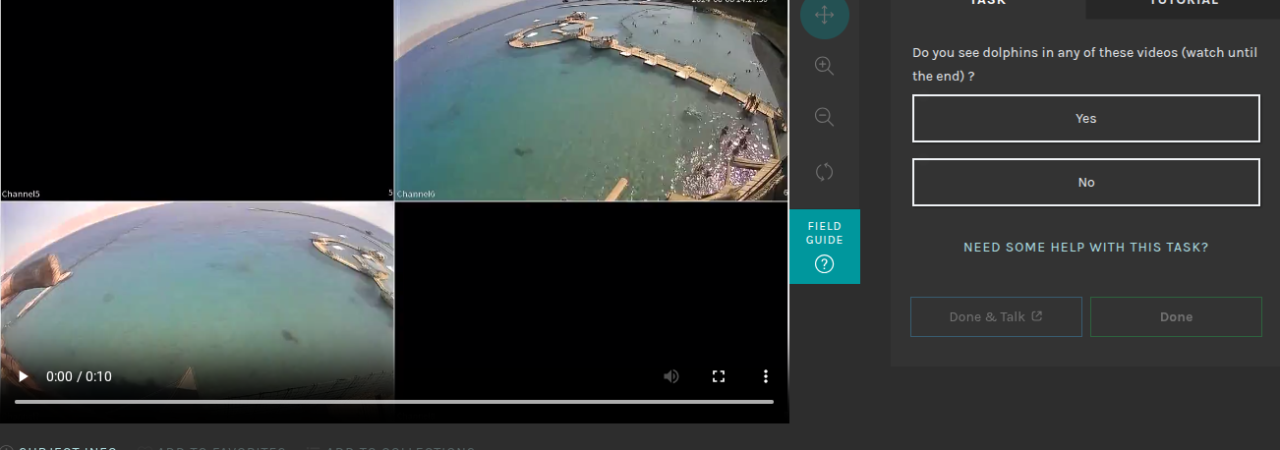Screen dimensions: 1280x450
Task: Zoom in on the subject
Action: pos(824,66)
